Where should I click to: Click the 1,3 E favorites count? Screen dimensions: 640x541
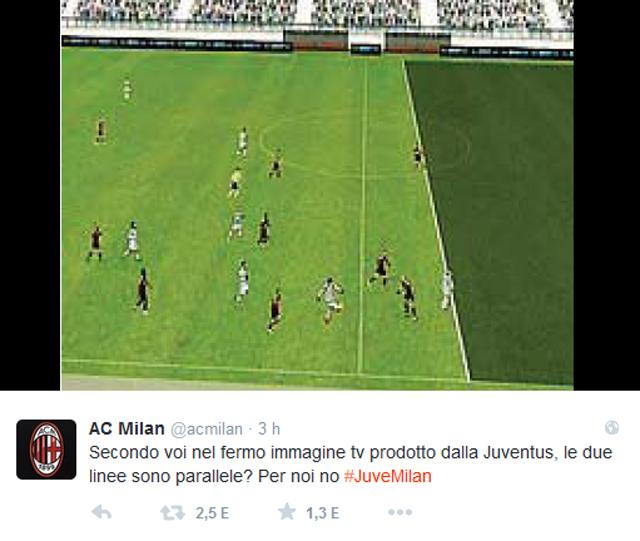(322, 513)
